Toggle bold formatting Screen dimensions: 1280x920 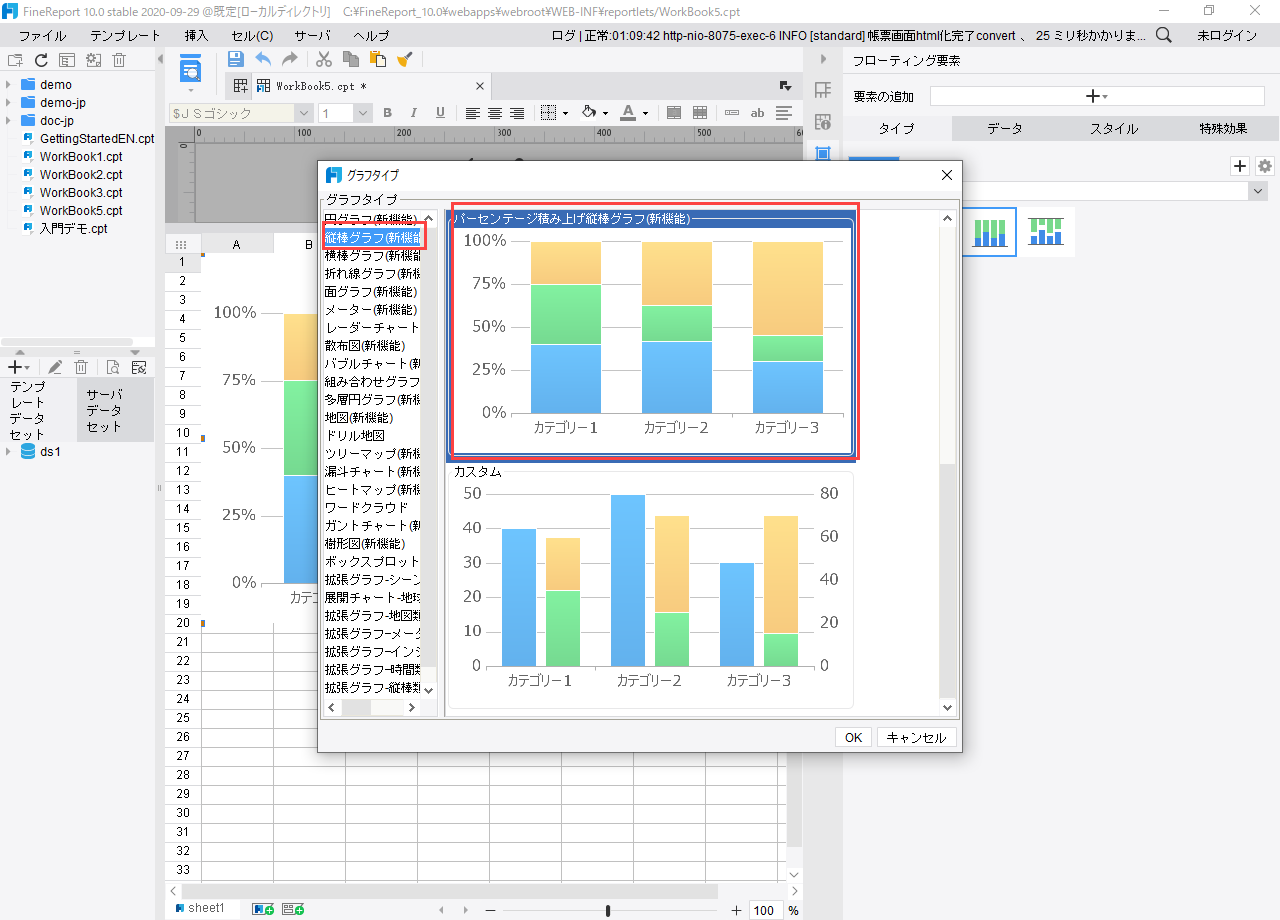click(387, 113)
